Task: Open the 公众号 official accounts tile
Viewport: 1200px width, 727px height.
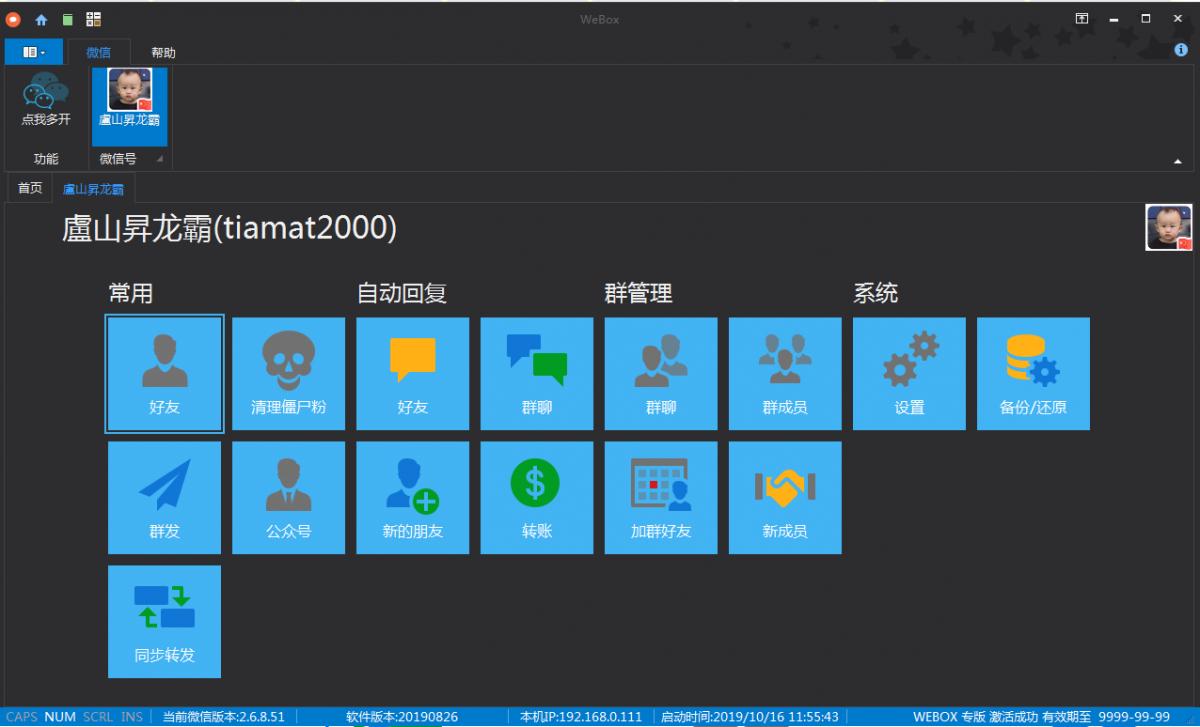Action: 289,498
